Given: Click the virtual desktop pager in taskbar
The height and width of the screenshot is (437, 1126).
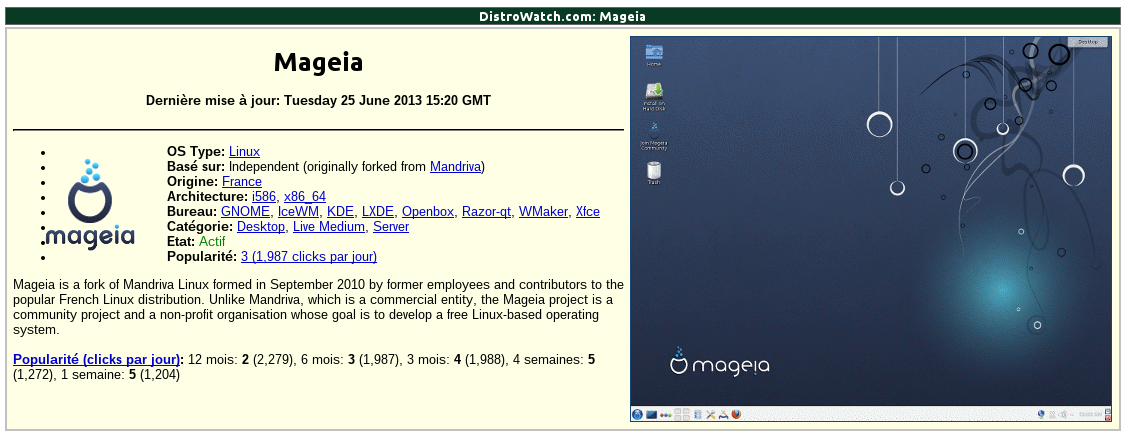Looking at the screenshot, I should pos(681,414).
